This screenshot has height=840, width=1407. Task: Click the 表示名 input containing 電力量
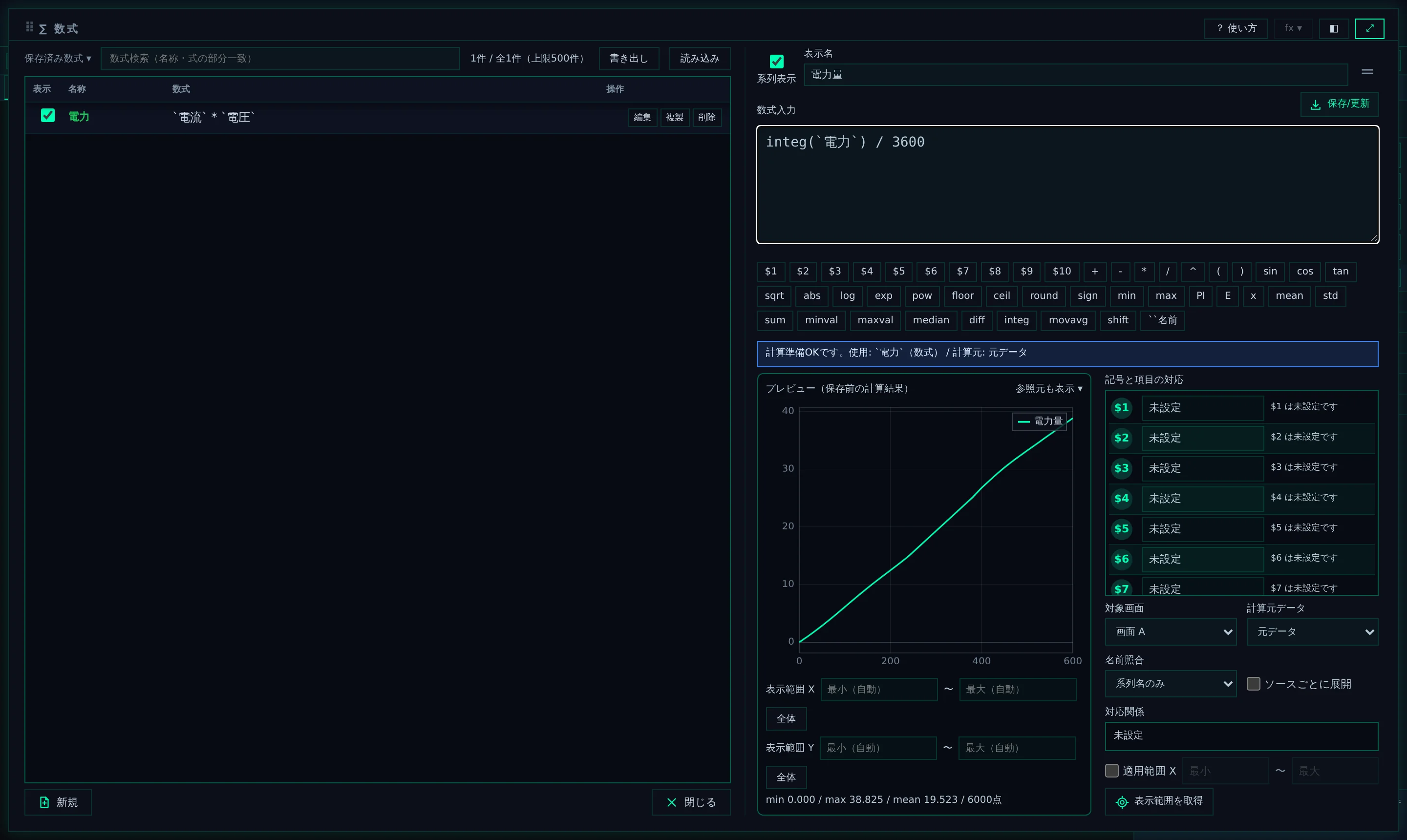click(x=1075, y=75)
